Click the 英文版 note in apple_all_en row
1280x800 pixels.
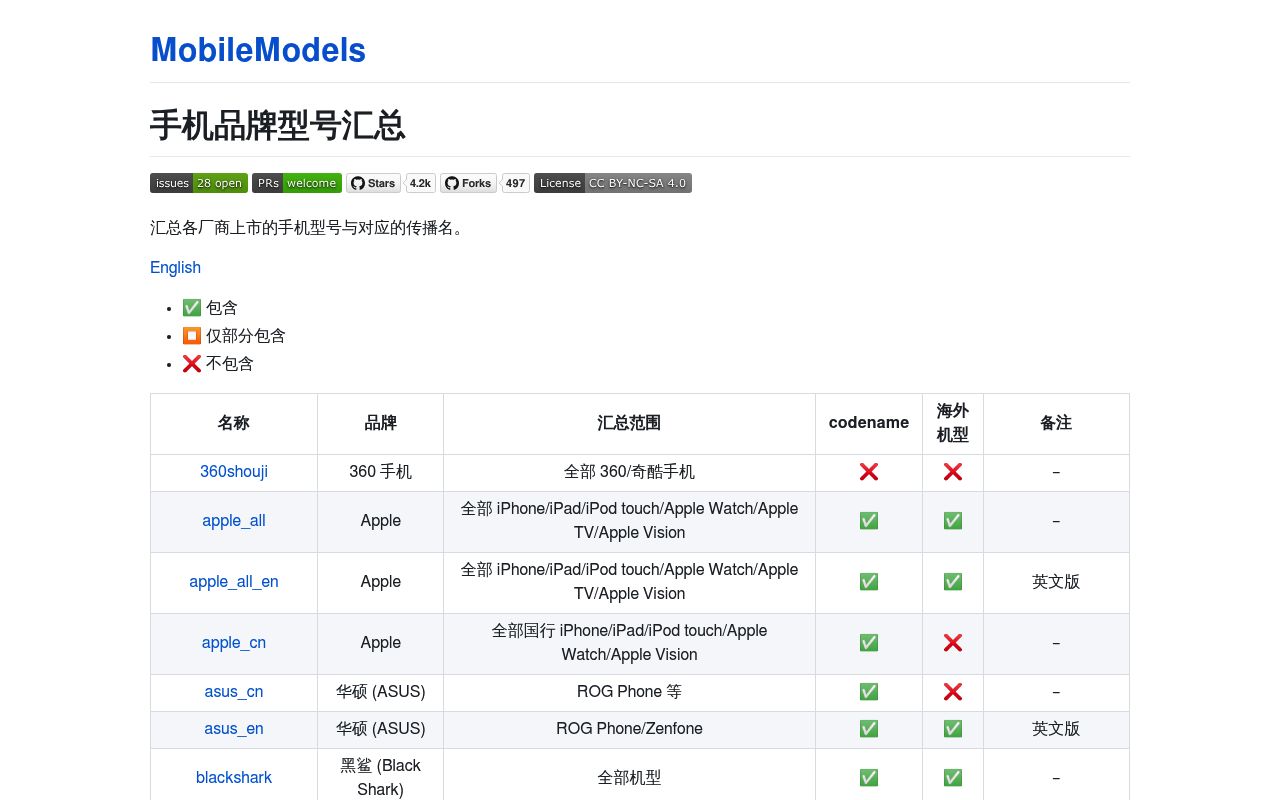click(1056, 581)
